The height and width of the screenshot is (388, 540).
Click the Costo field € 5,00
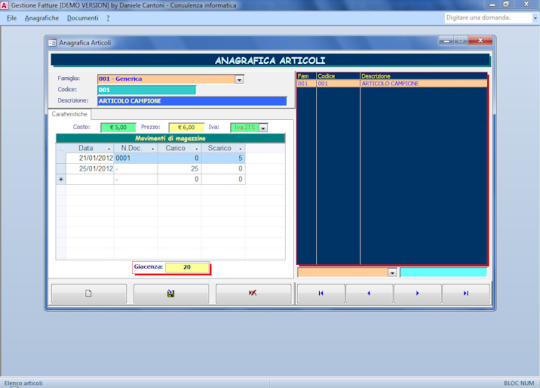point(118,127)
